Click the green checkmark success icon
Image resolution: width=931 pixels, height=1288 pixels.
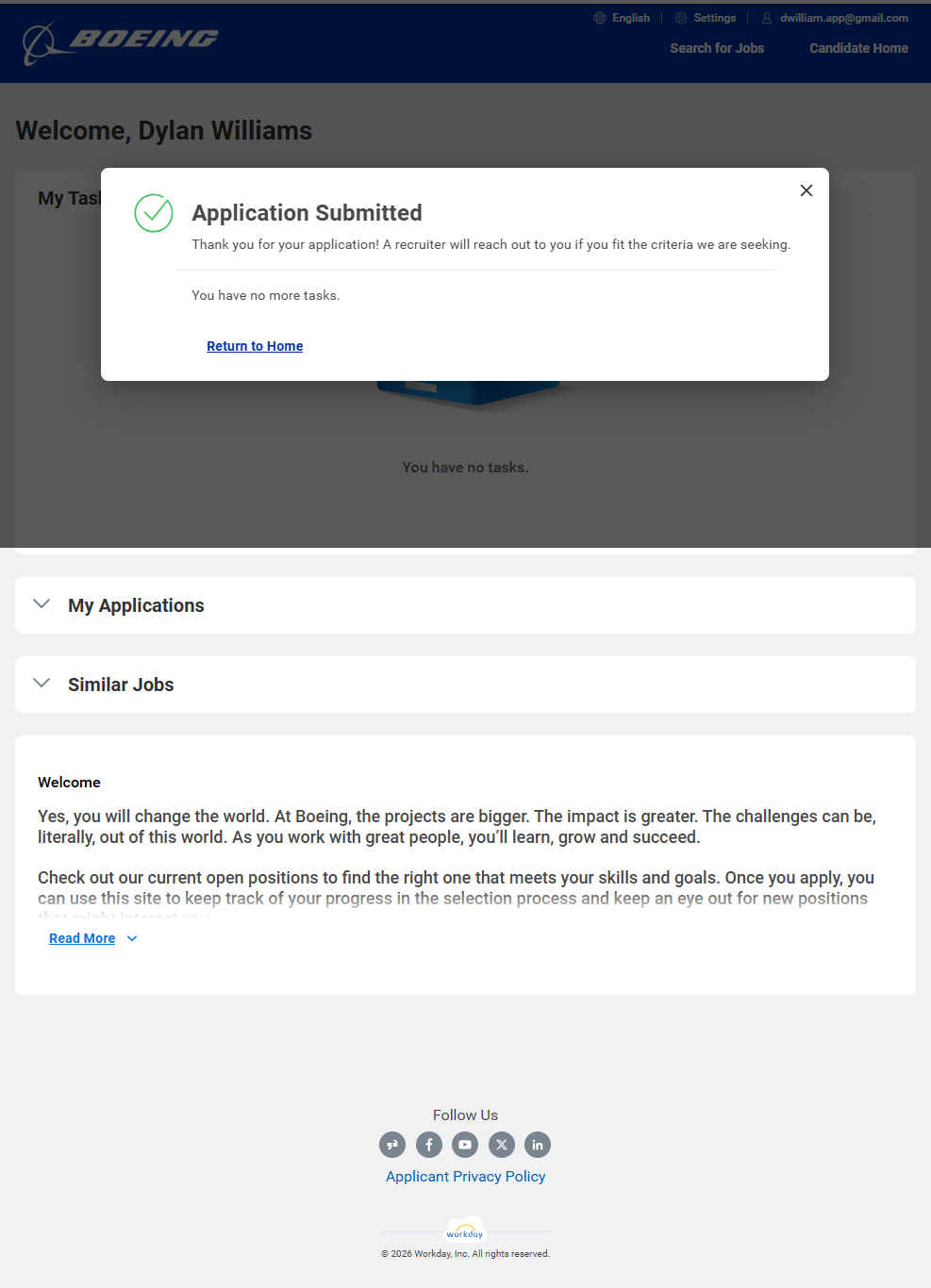[x=154, y=213]
